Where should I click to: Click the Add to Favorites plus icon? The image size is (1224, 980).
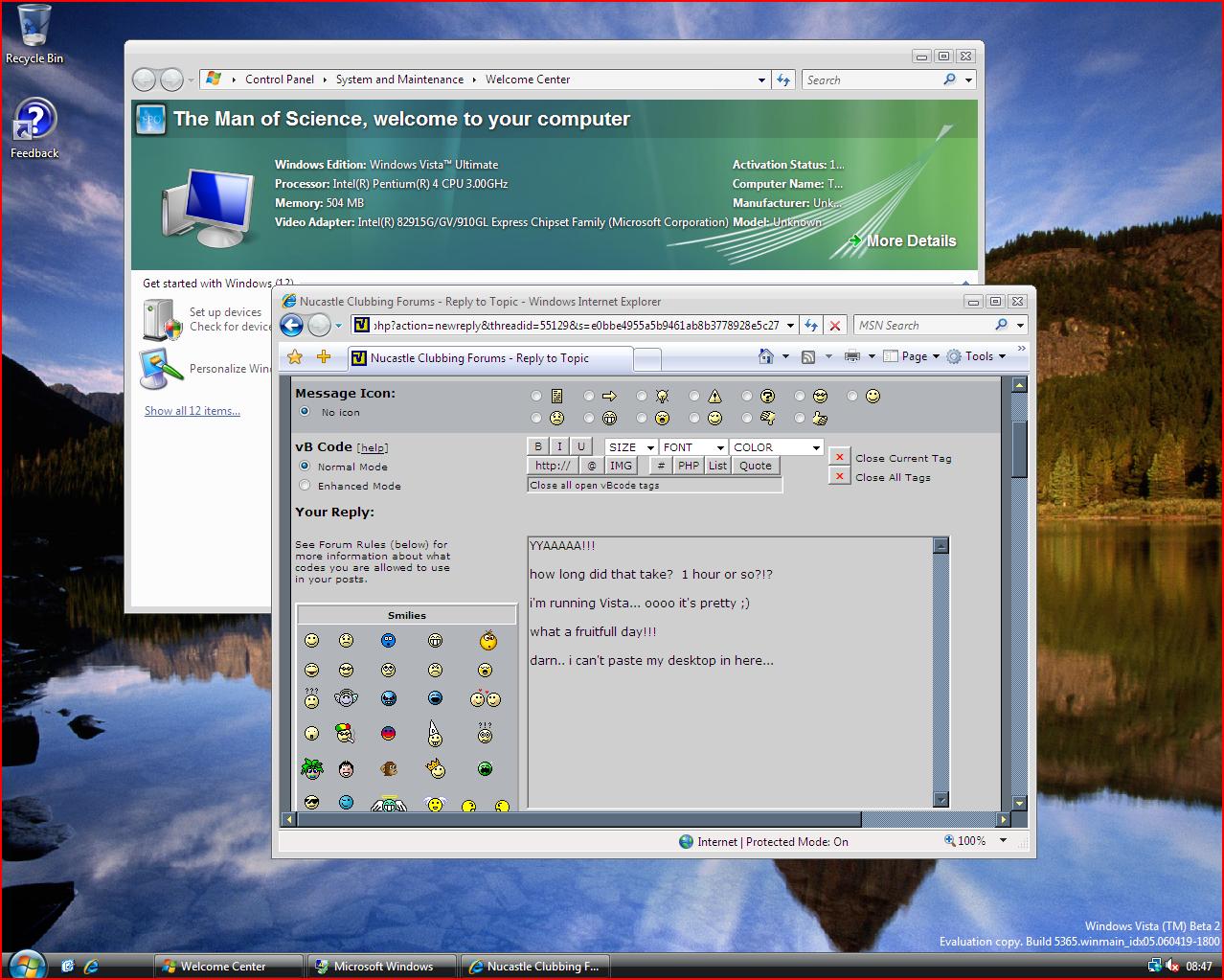[x=324, y=357]
